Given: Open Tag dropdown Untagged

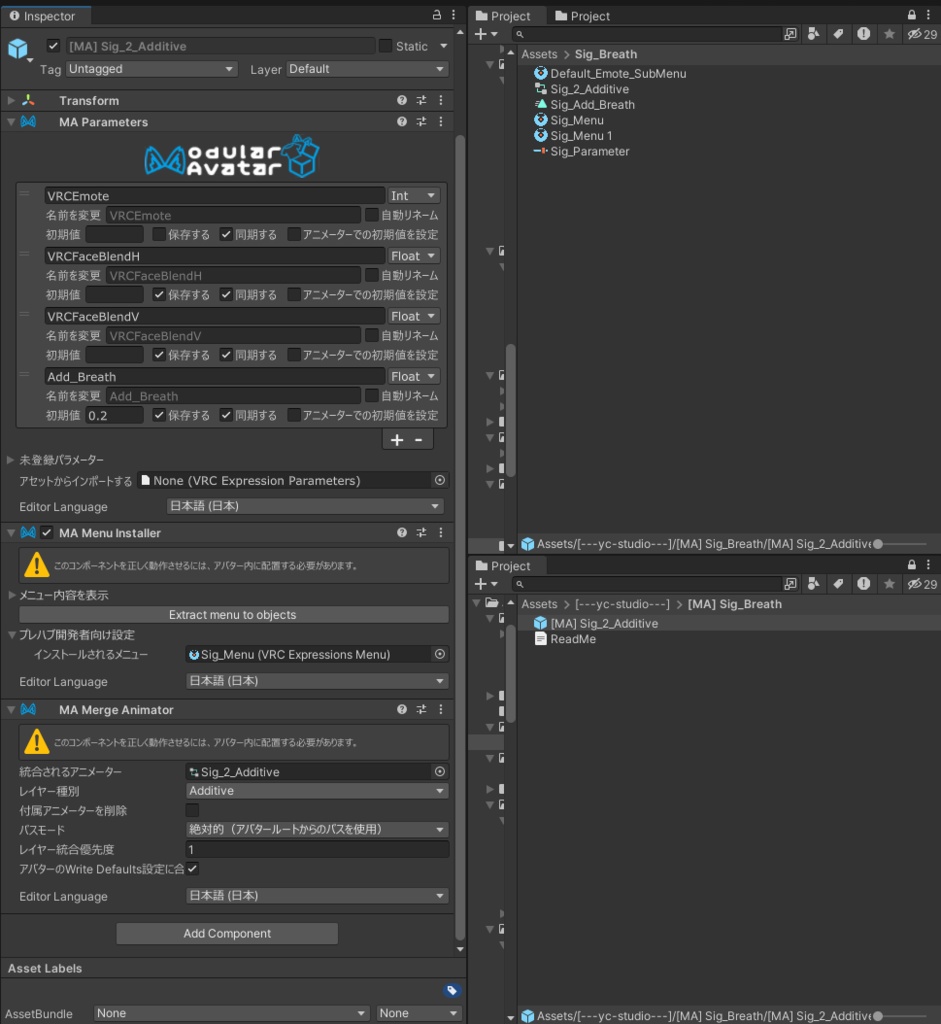Looking at the screenshot, I should tap(151, 69).
